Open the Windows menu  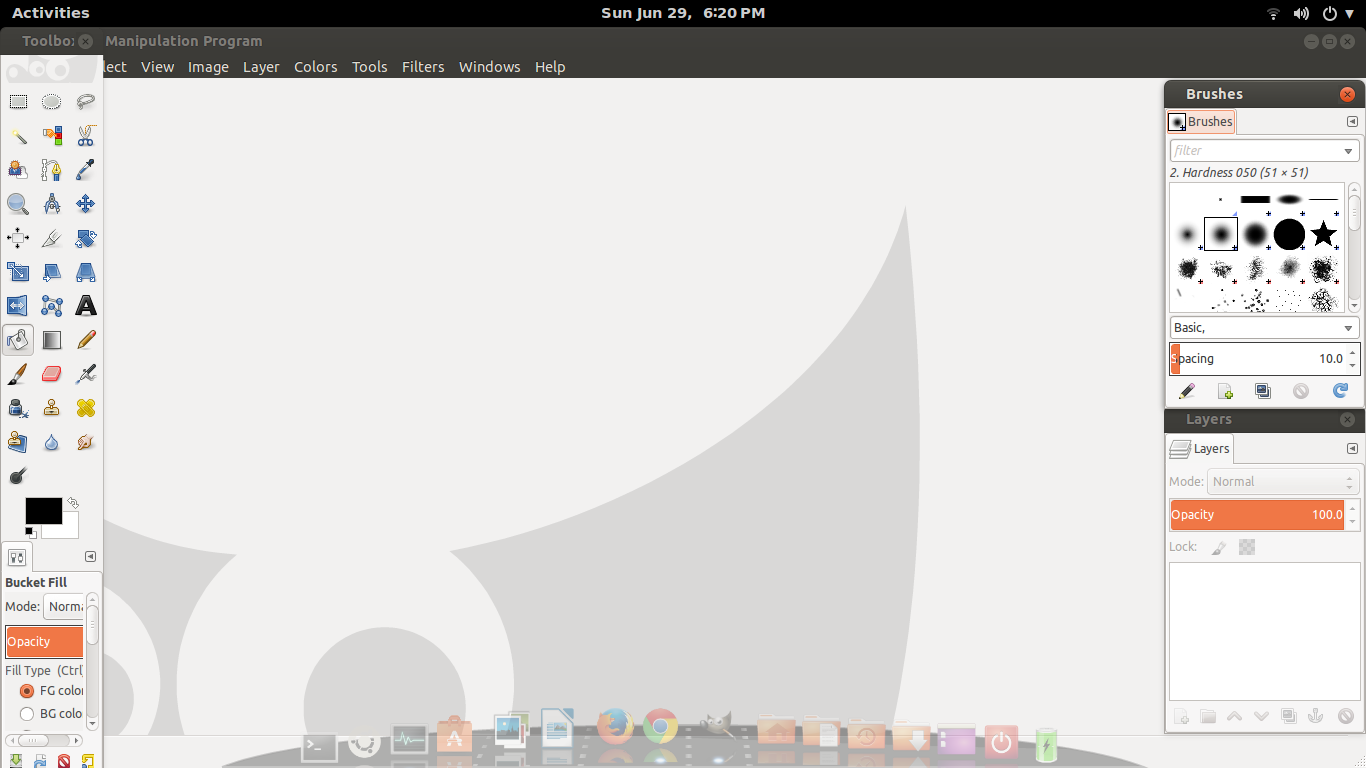pos(490,67)
